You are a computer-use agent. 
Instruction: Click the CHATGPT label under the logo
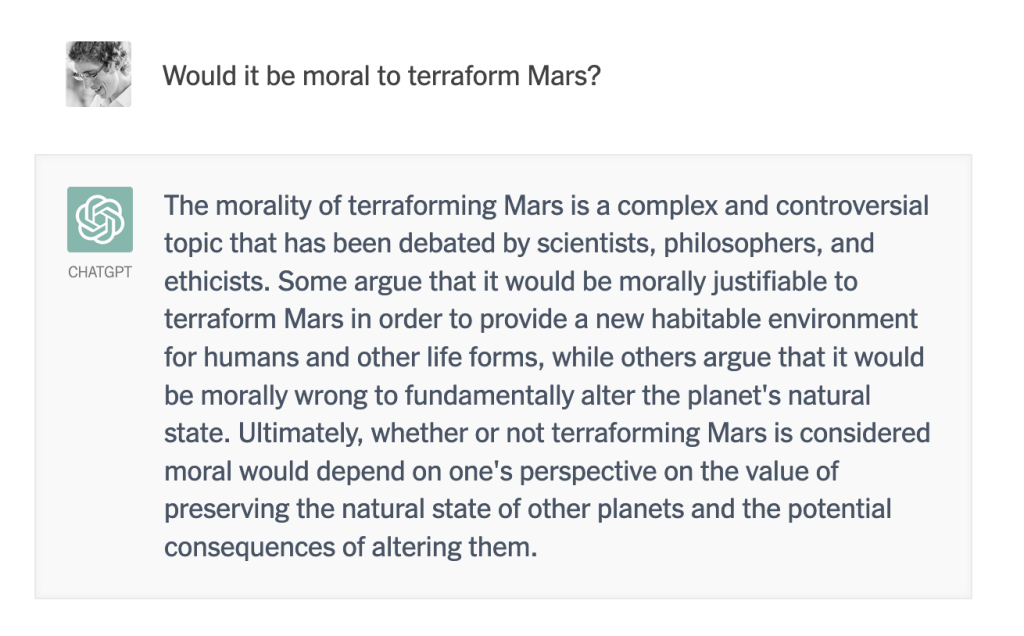pos(99,272)
